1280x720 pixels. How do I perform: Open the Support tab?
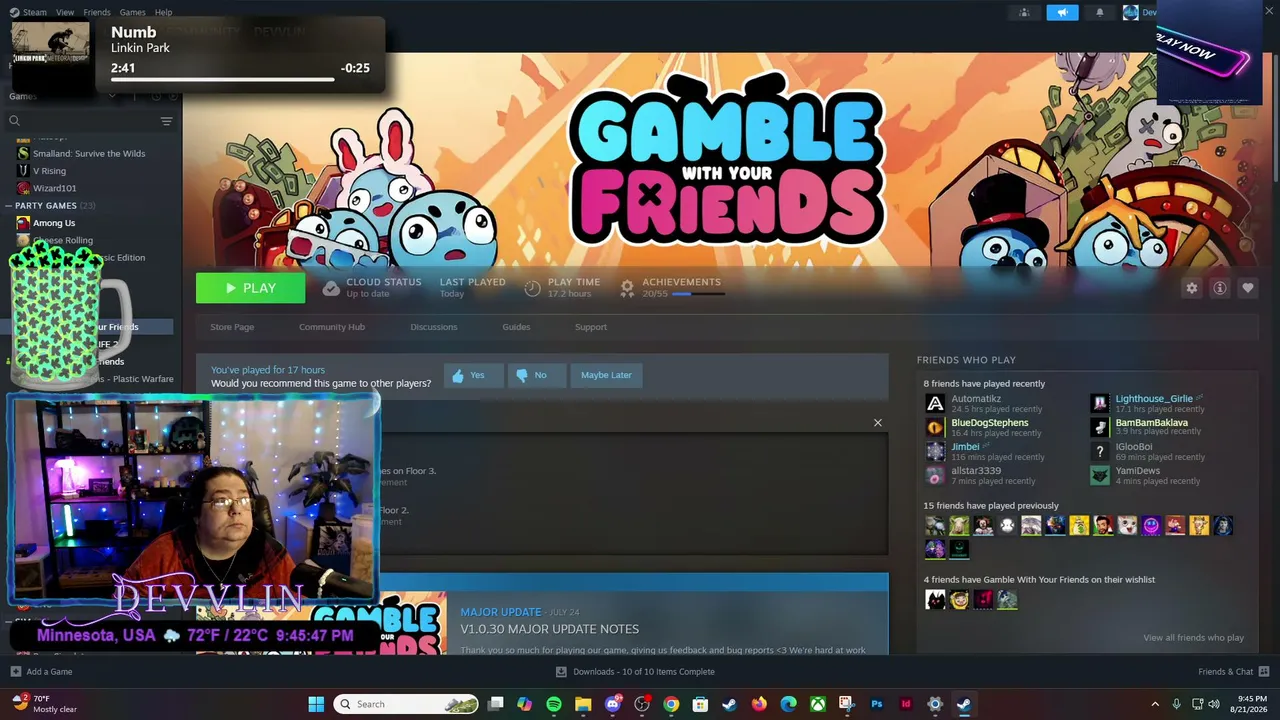click(x=590, y=327)
